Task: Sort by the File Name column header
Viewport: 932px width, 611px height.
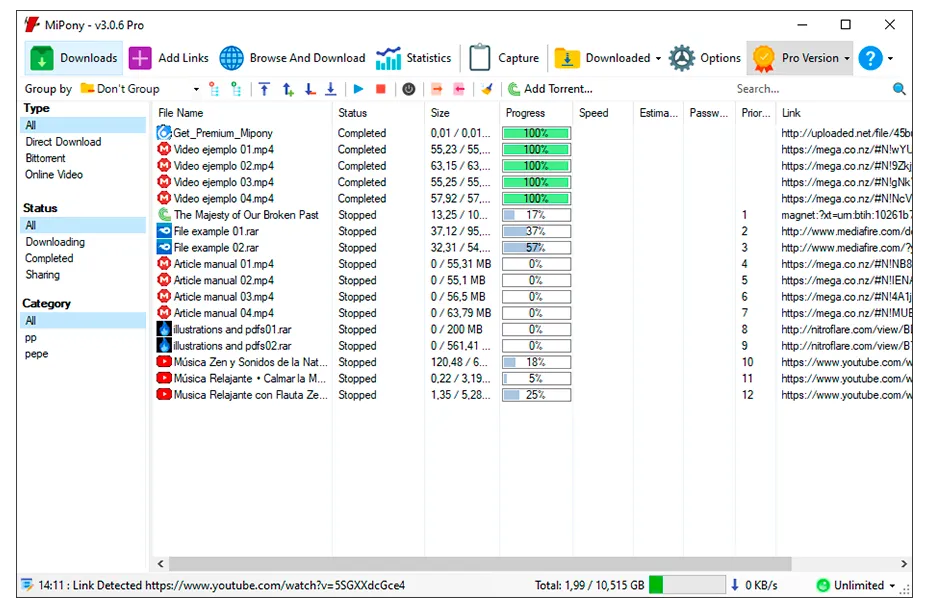Action: tap(243, 113)
